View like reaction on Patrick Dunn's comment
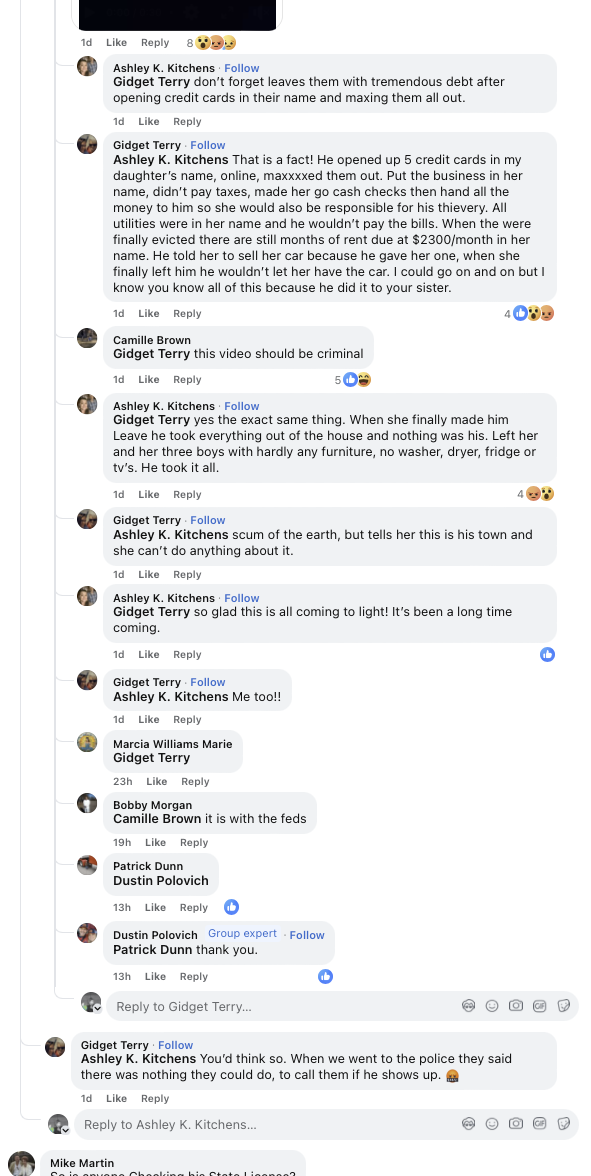Screen dimensions: 591x1176 tap(232, 907)
